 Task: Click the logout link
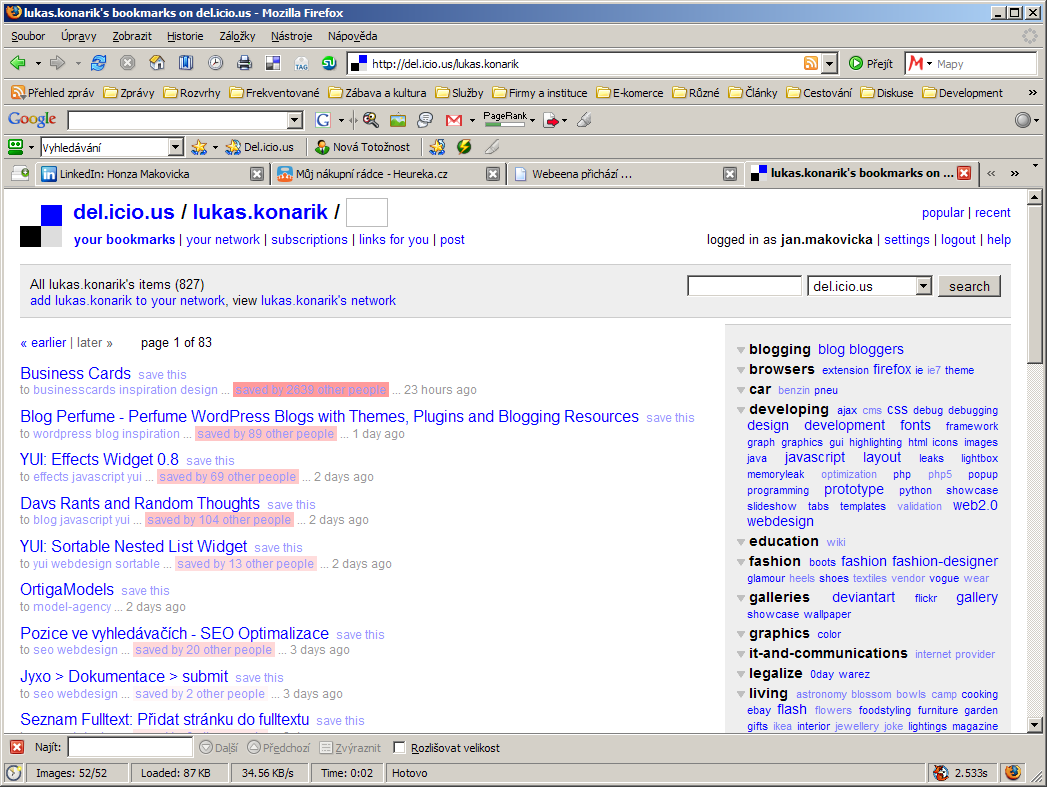[958, 240]
